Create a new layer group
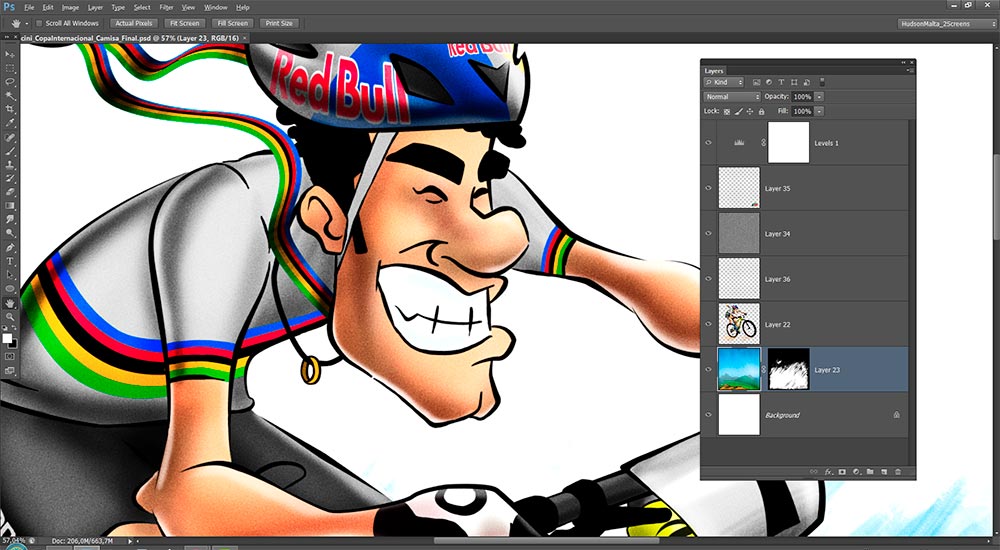This screenshot has width=1000, height=550. 870,472
